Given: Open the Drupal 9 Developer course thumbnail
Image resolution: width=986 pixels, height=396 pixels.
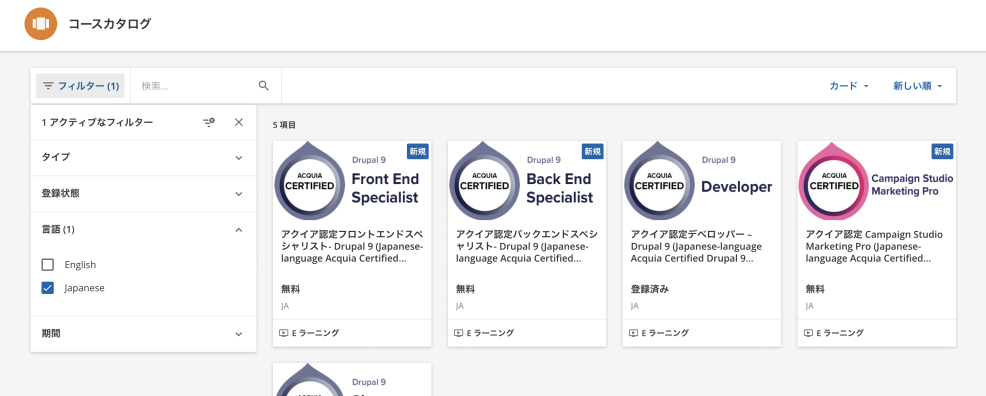Looking at the screenshot, I should (702, 181).
